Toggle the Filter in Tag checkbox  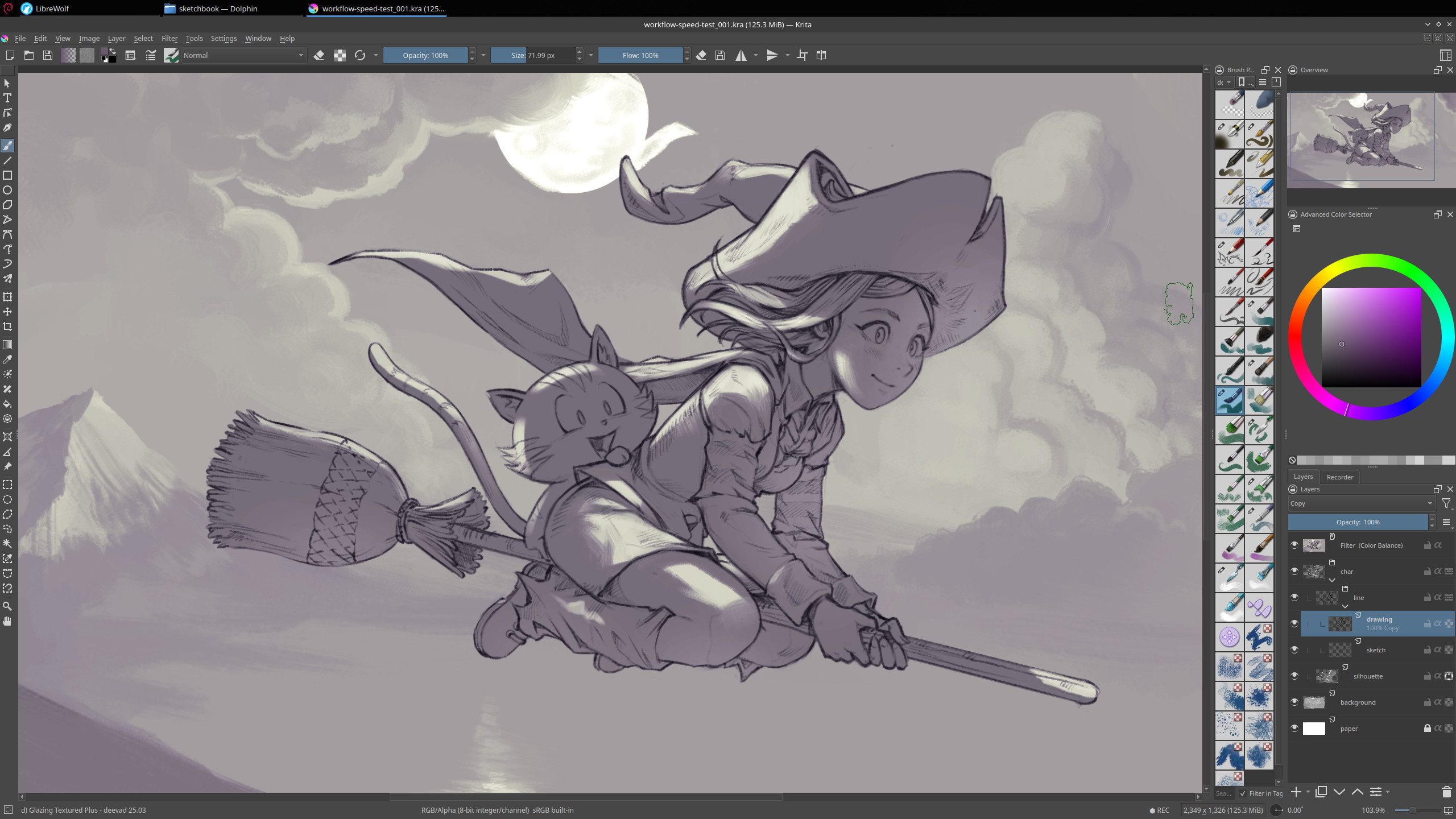pos(1243,793)
